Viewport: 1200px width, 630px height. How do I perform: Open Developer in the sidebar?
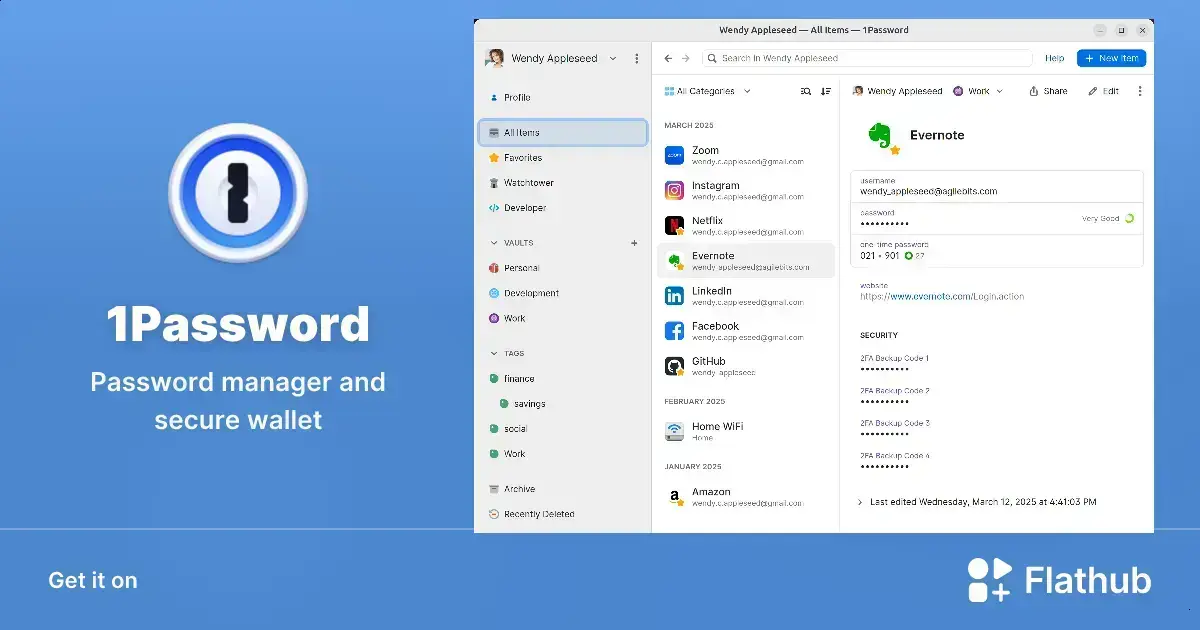click(x=563, y=208)
